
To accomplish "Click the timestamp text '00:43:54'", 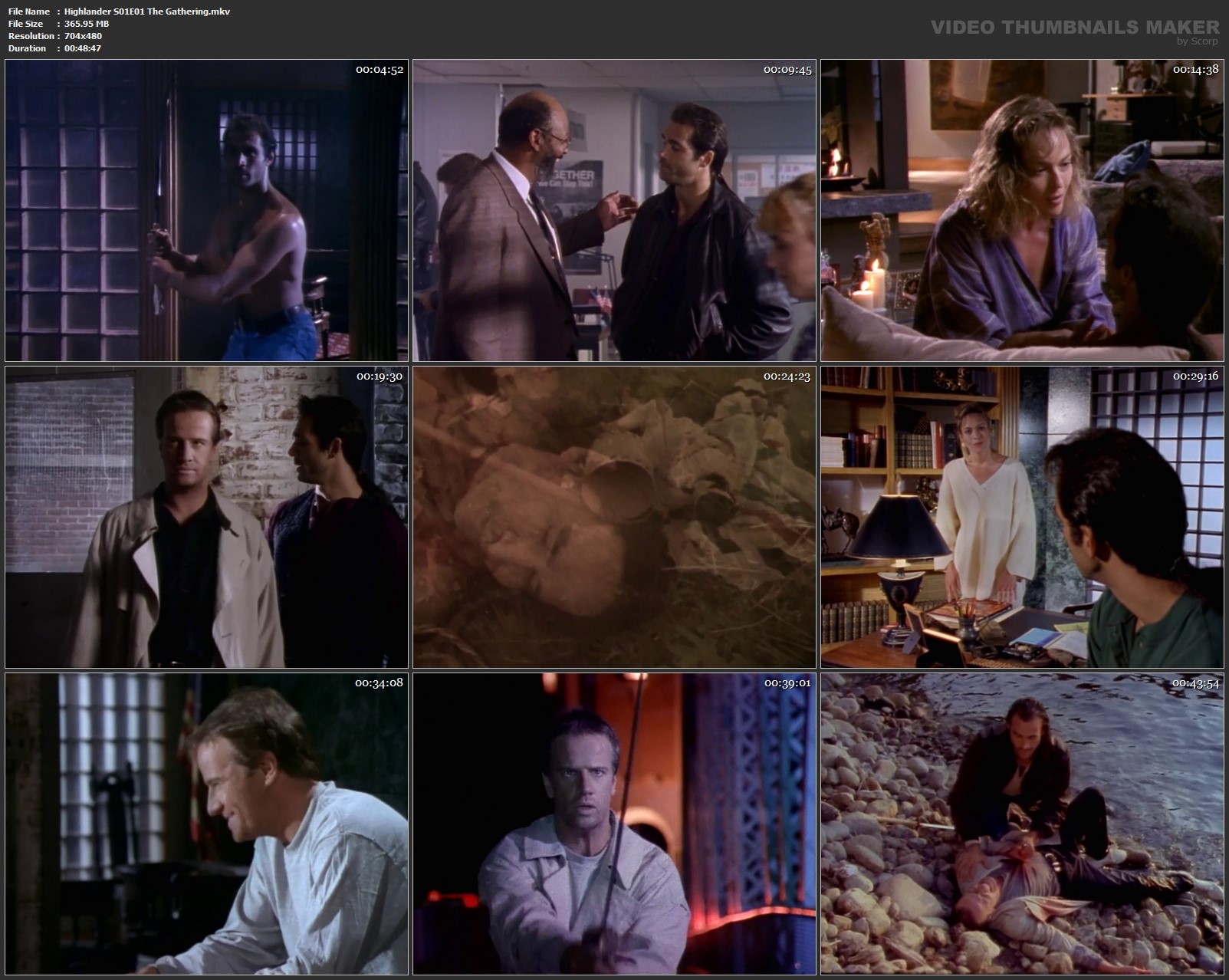I will (x=1195, y=683).
